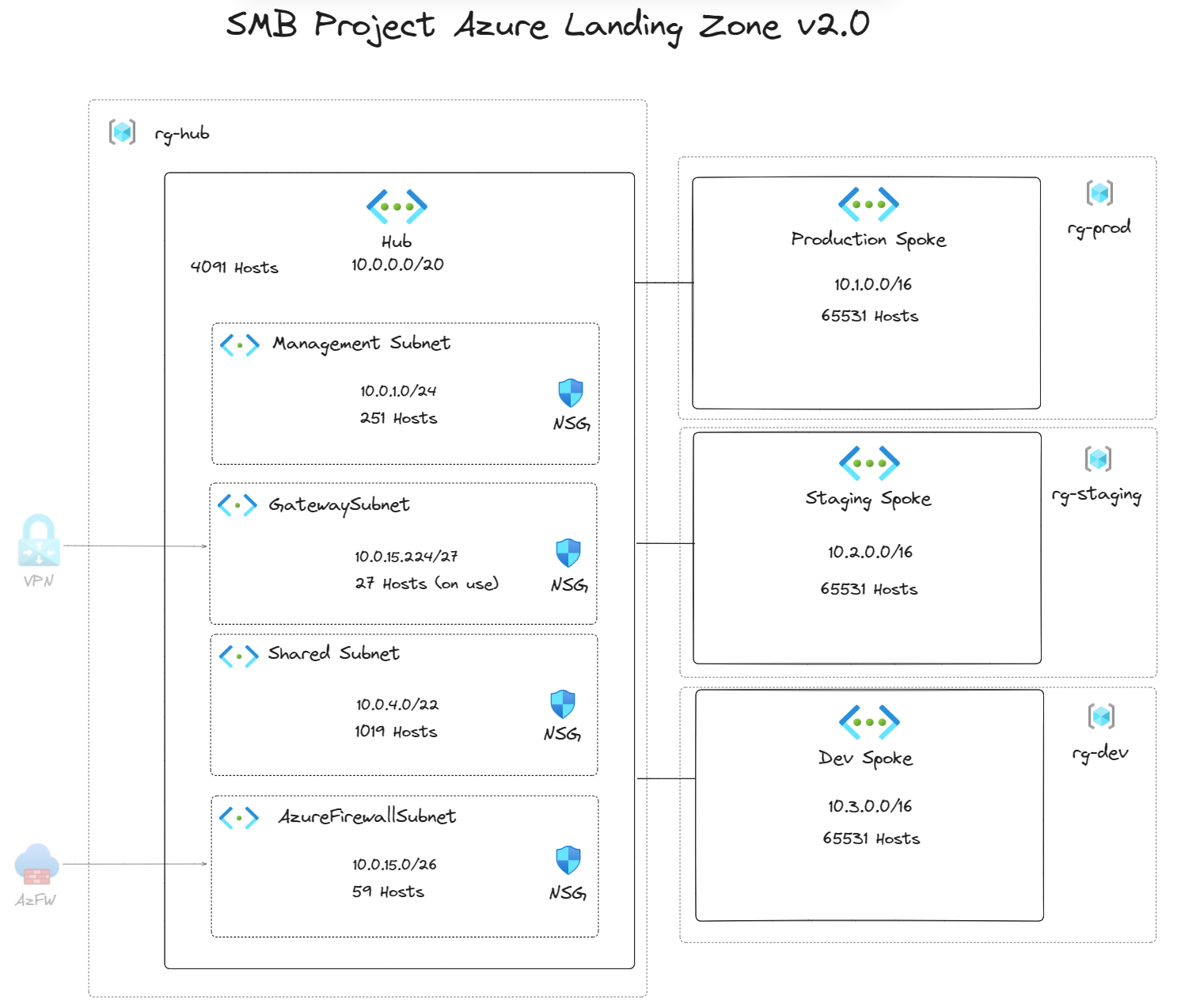Click the VPN gateway lock icon

tap(39, 541)
